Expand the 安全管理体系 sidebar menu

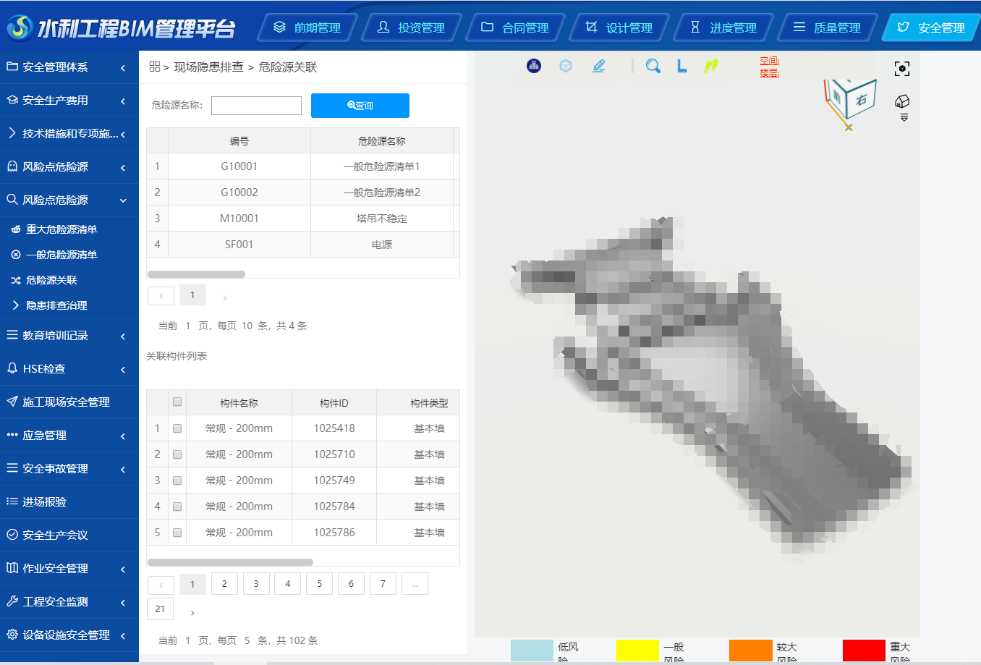[x=69, y=68]
